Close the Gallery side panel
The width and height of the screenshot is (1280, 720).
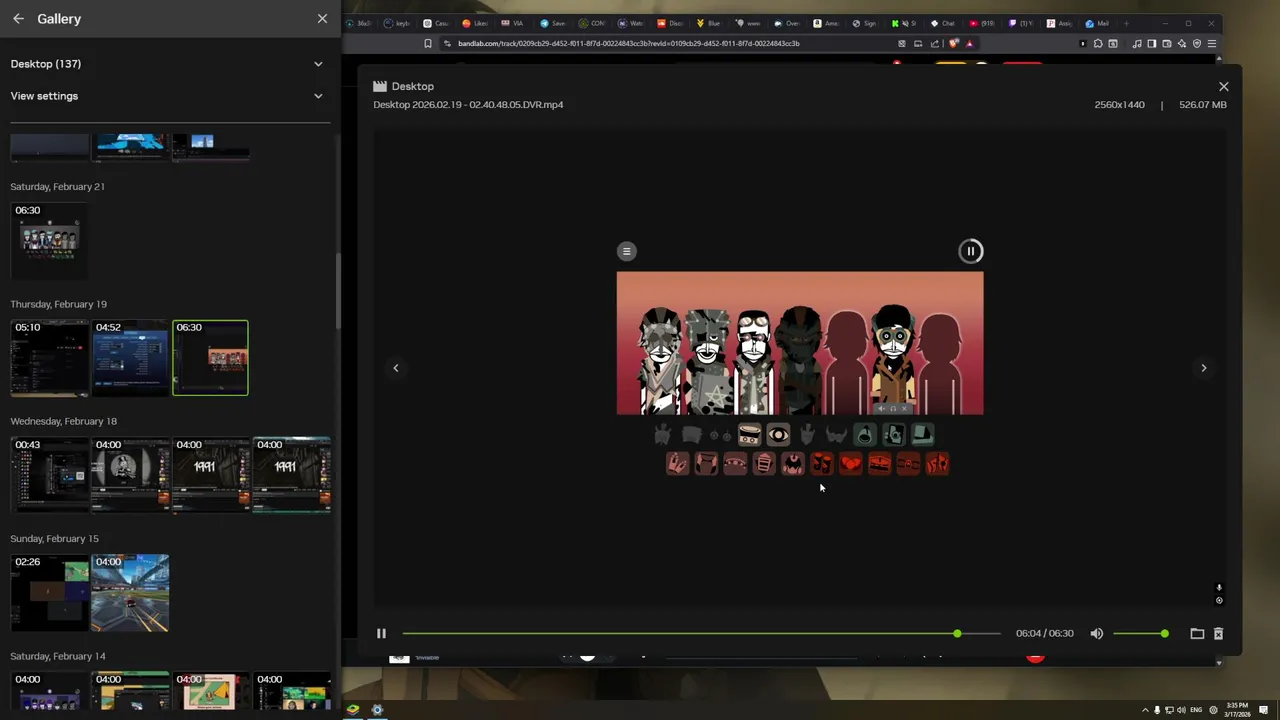(x=322, y=19)
